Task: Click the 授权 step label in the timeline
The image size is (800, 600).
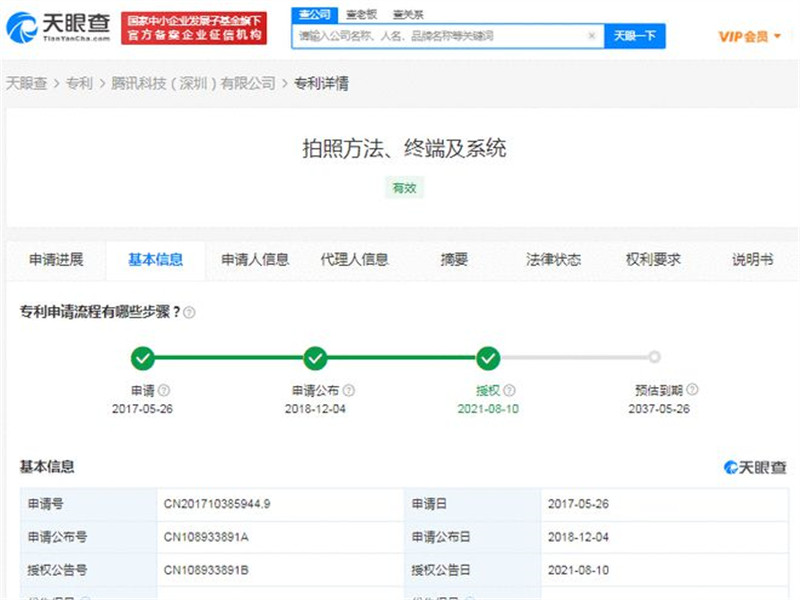Action: (488, 390)
